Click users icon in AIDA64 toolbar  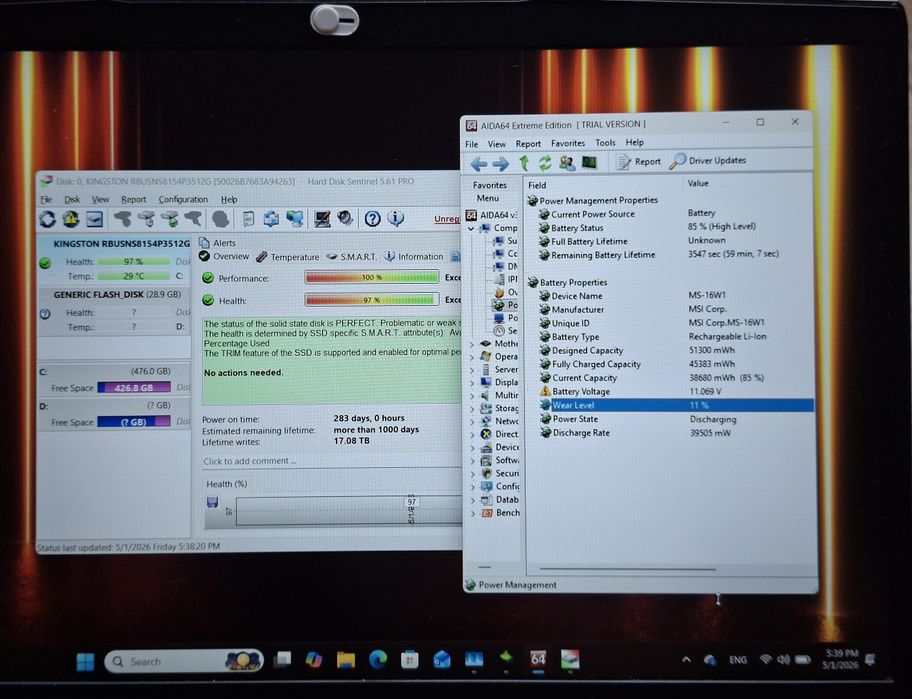(567, 163)
